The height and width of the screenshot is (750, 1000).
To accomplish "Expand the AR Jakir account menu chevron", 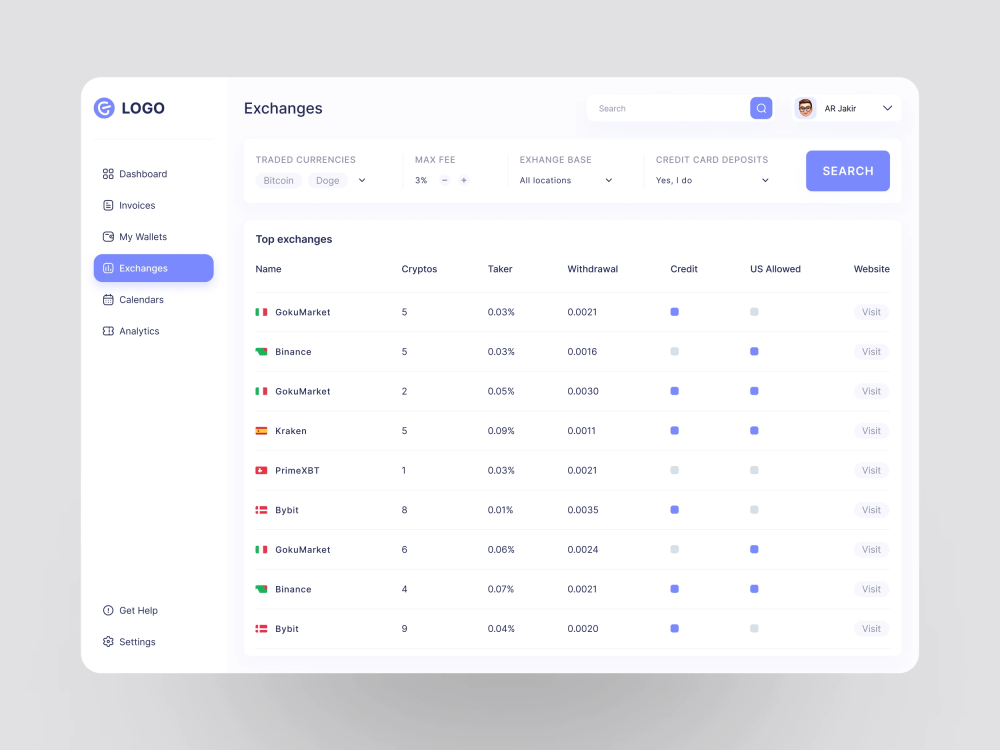I will click(x=887, y=108).
